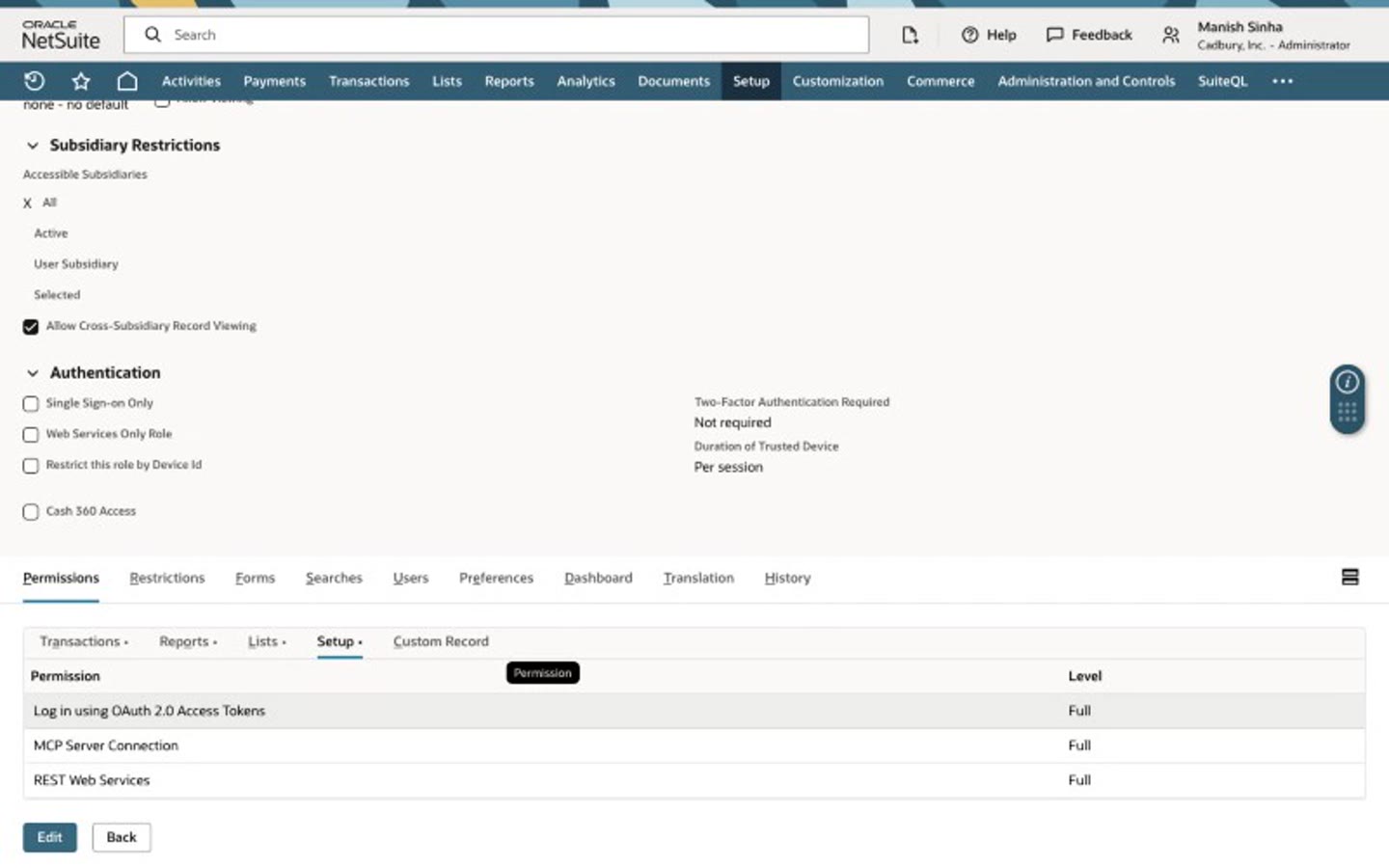Open the Lists permission subtab dropdown
The width and height of the screenshot is (1389, 868).
(267, 641)
